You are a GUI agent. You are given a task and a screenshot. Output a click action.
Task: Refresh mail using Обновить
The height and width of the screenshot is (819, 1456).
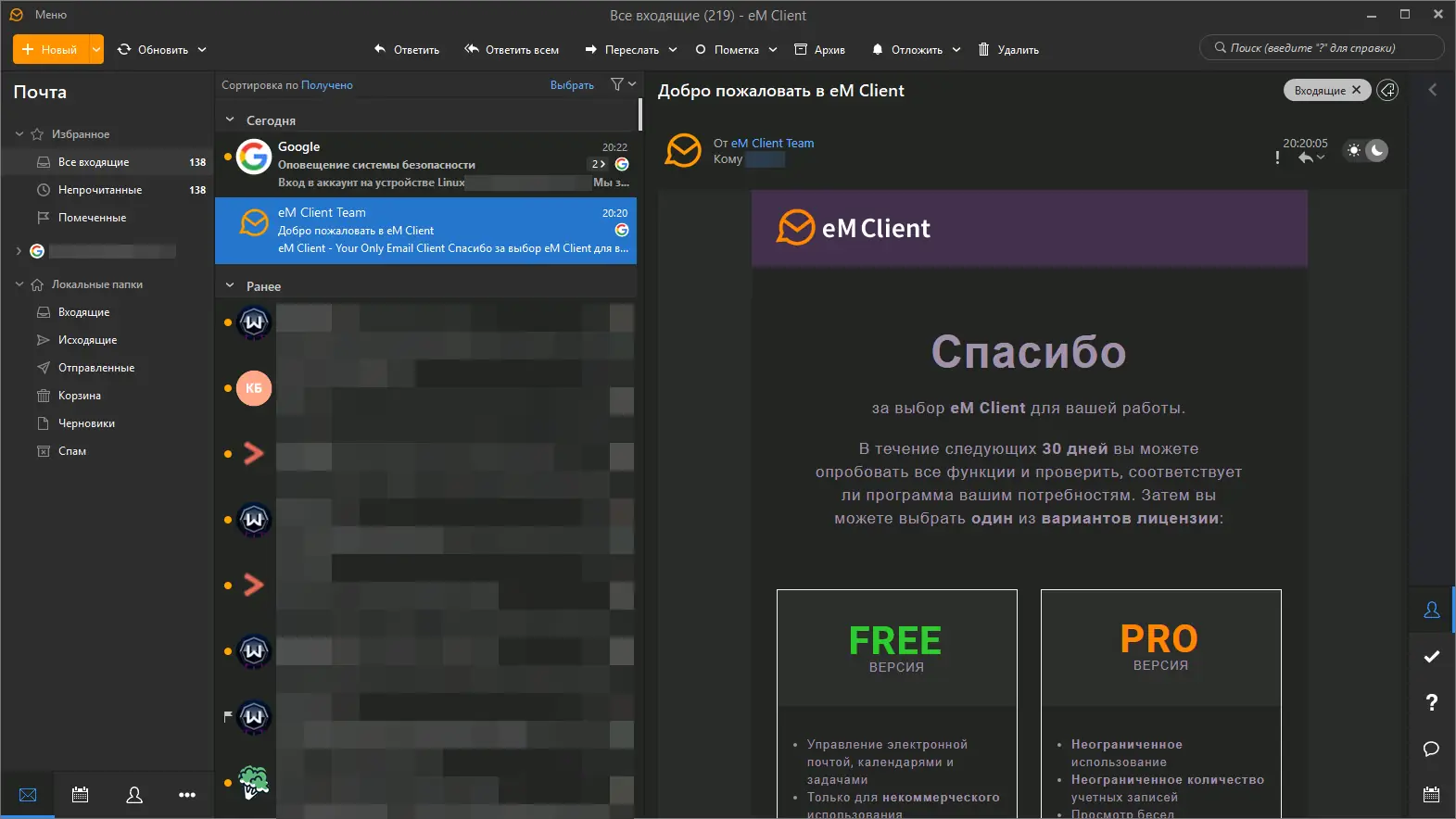click(153, 50)
